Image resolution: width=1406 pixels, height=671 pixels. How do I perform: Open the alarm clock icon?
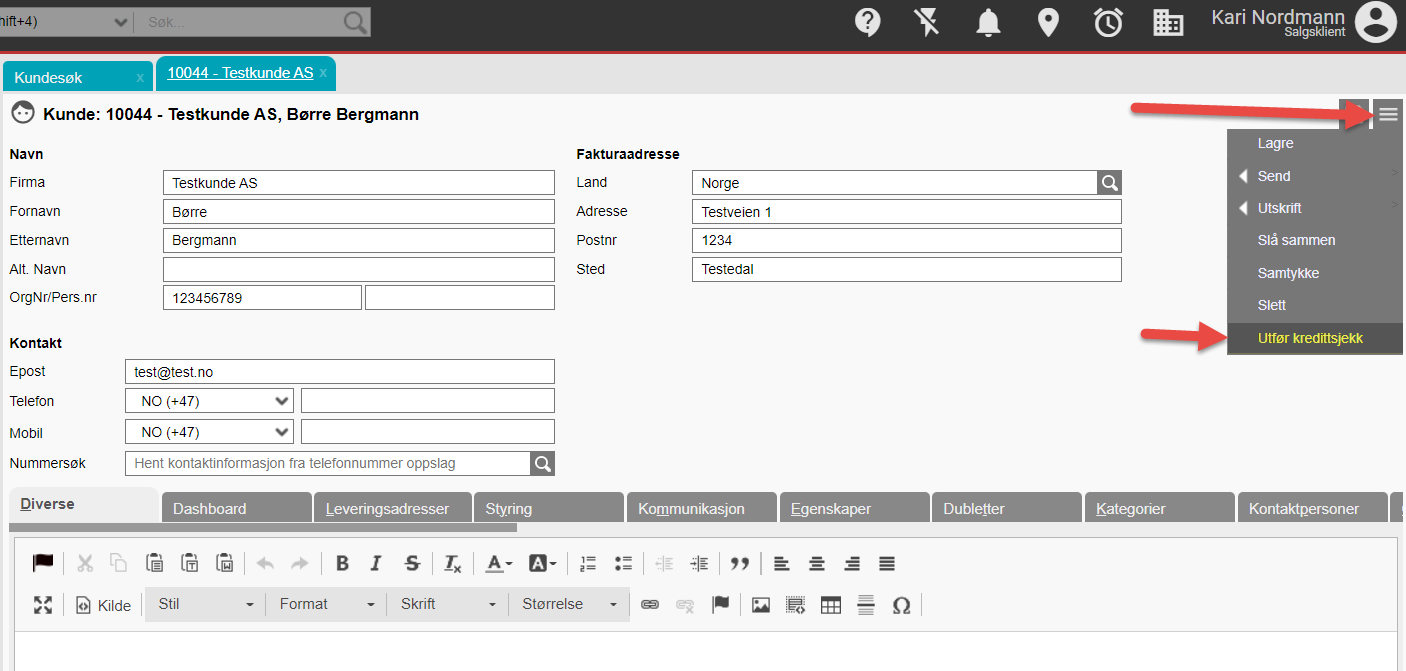1108,22
